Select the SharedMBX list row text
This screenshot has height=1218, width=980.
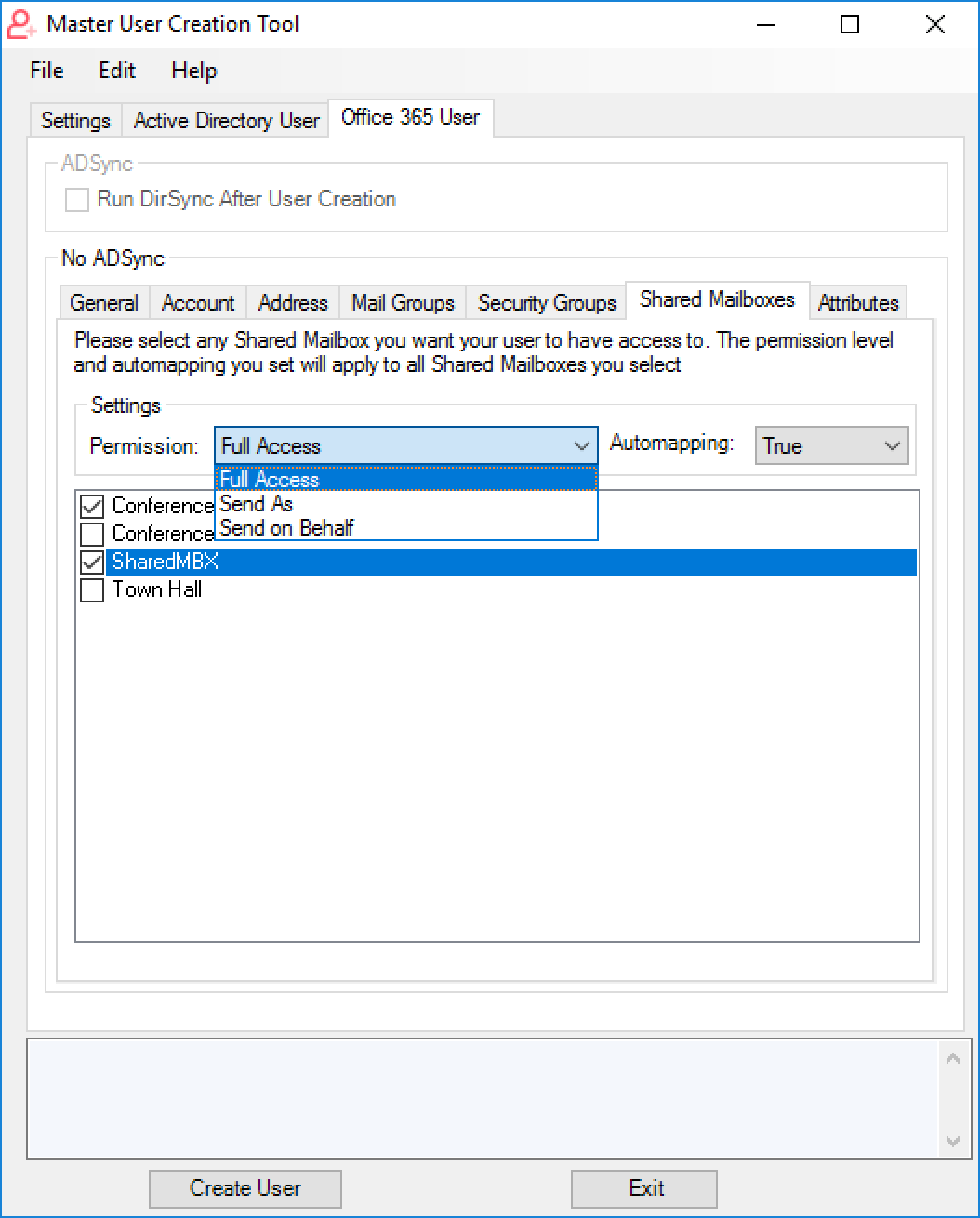click(166, 562)
